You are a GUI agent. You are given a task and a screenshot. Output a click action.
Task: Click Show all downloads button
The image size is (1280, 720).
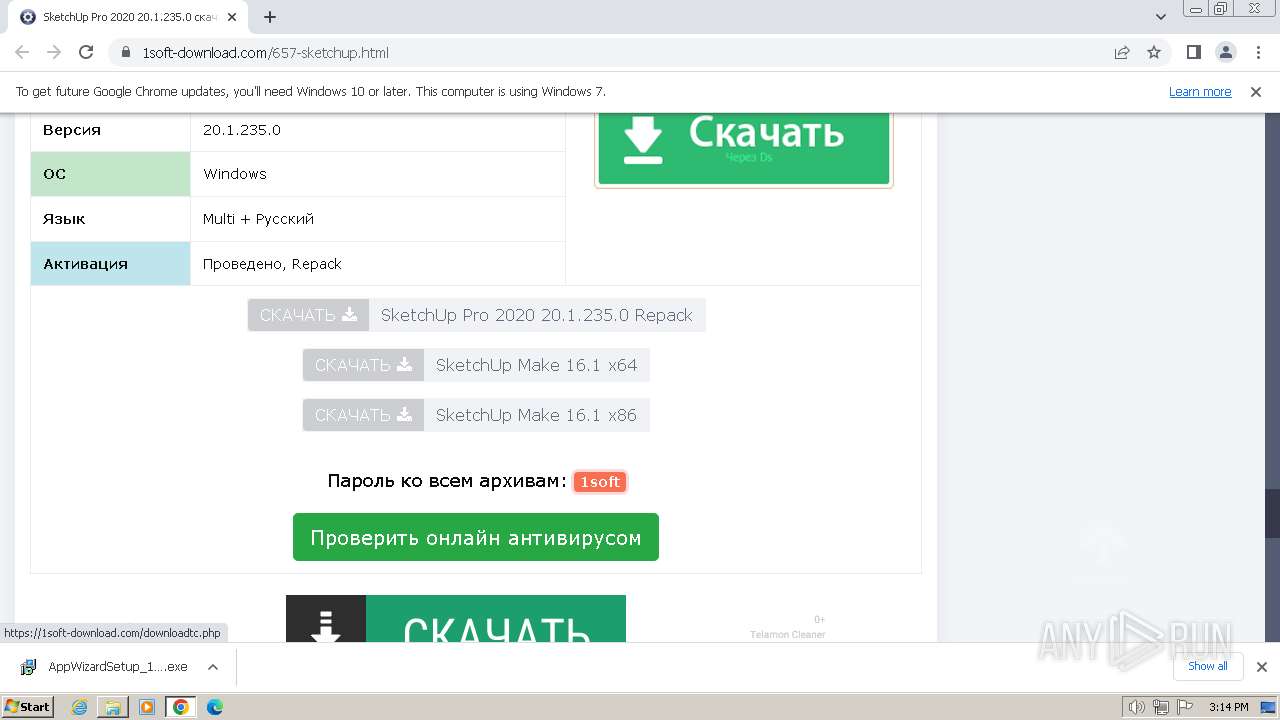click(1208, 666)
